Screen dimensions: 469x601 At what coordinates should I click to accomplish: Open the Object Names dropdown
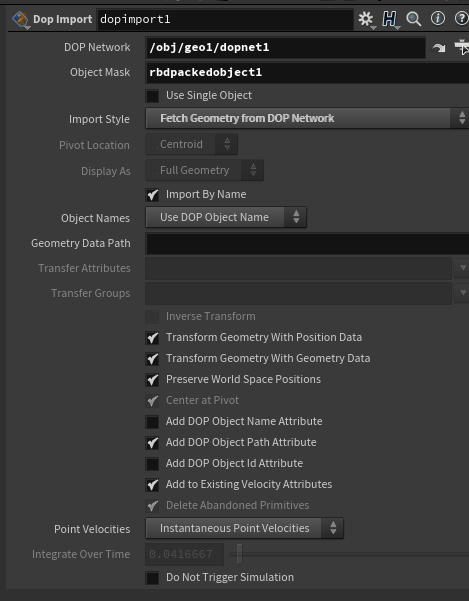pyautogui.click(x=226, y=217)
